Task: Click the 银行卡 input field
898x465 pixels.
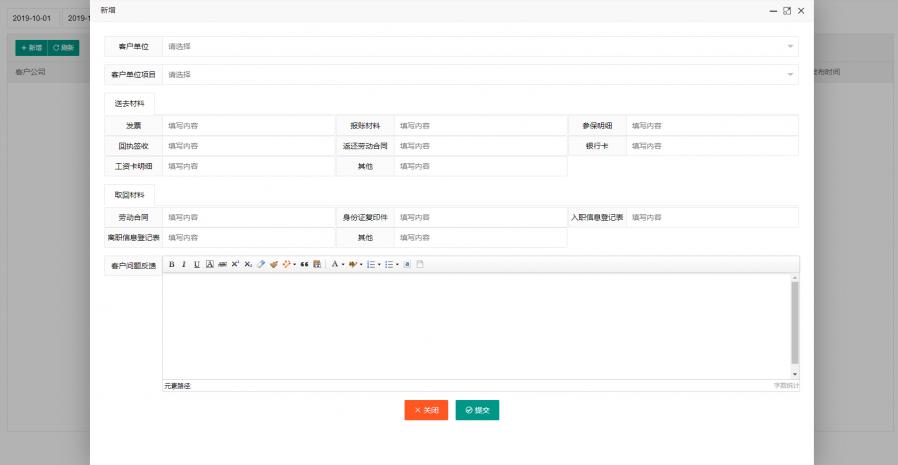Action: [712, 146]
